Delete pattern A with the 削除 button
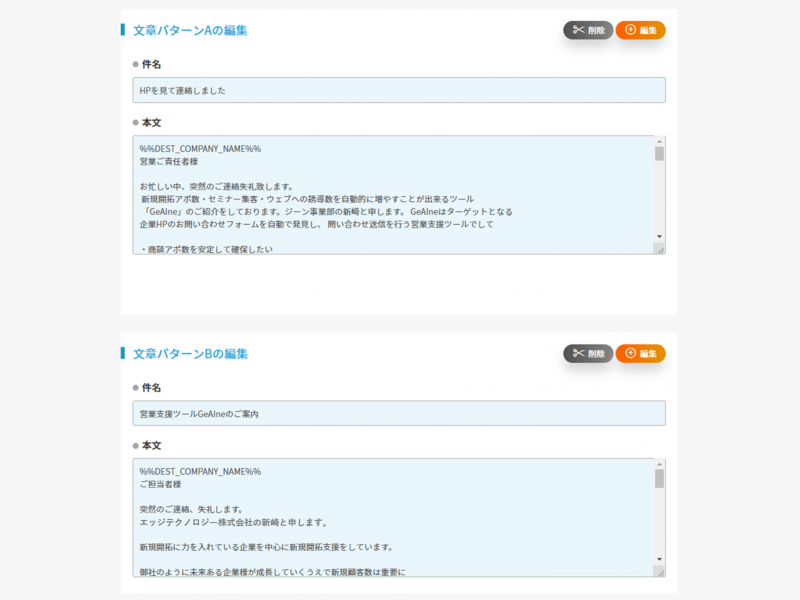The height and width of the screenshot is (600, 800). [588, 30]
